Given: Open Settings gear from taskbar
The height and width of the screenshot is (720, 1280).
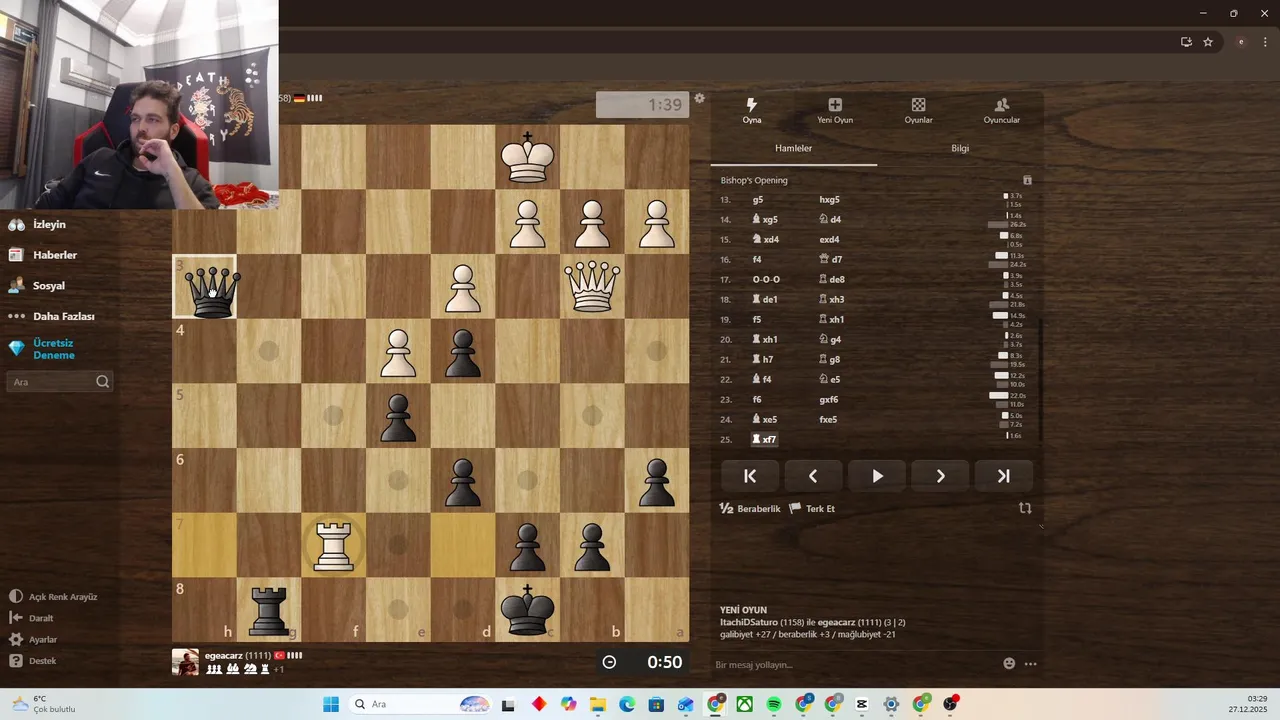Looking at the screenshot, I should pyautogui.click(x=891, y=704).
